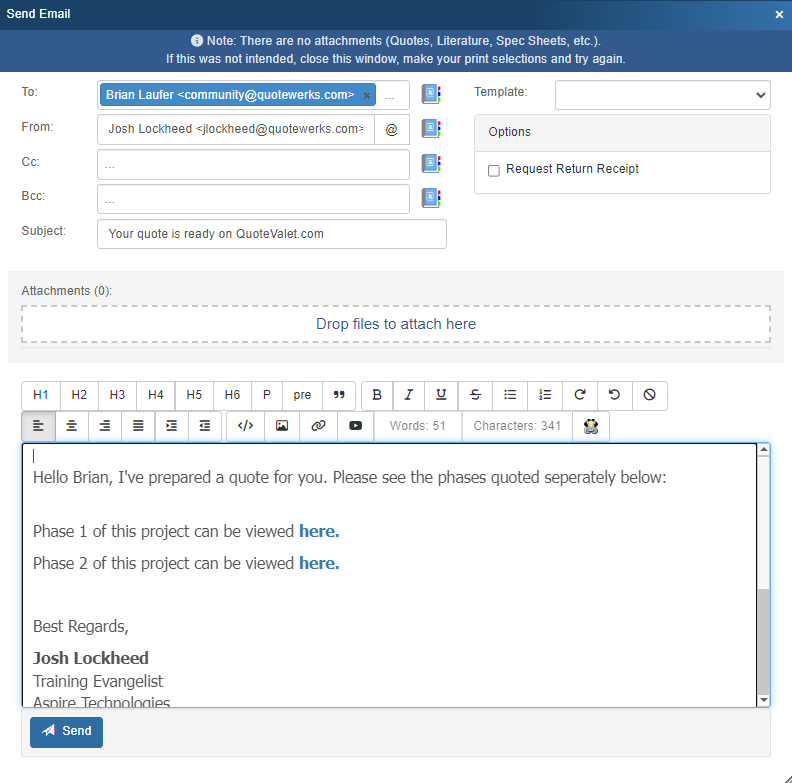This screenshot has height=783, width=792.
Task: Insert an image using the picture icon
Action: 282,426
